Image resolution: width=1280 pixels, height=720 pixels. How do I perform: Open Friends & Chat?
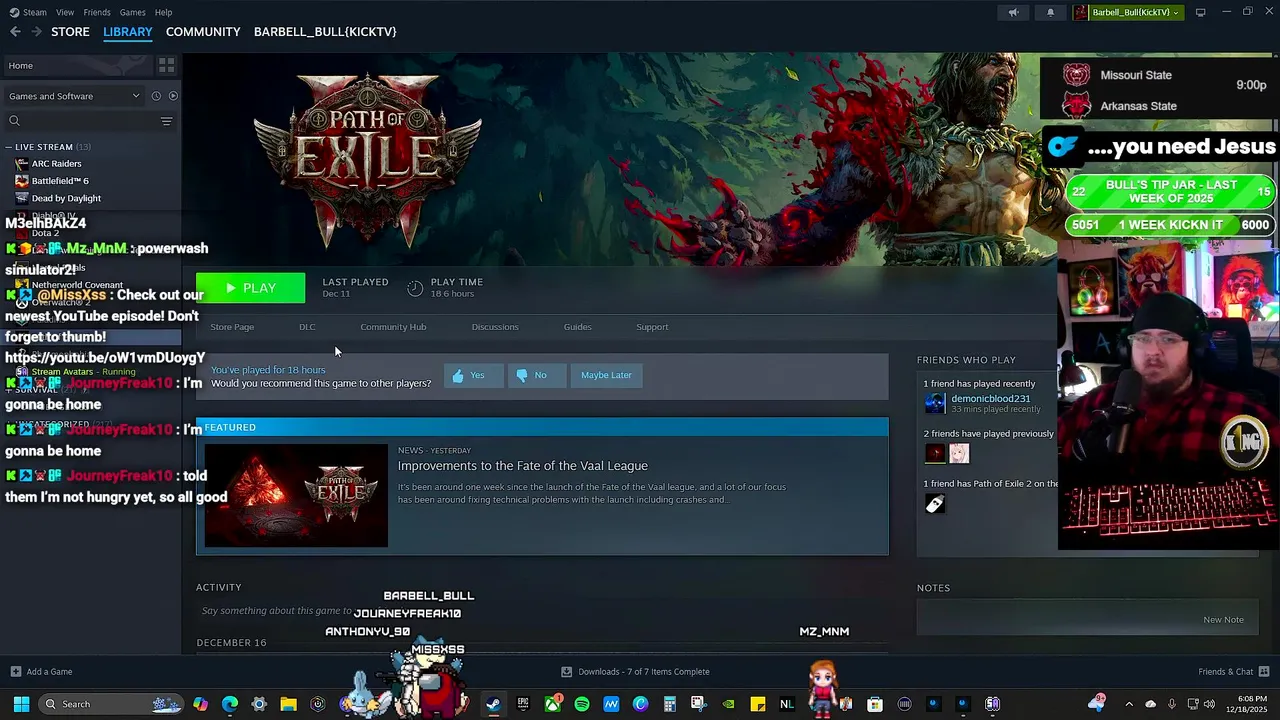click(x=1233, y=672)
